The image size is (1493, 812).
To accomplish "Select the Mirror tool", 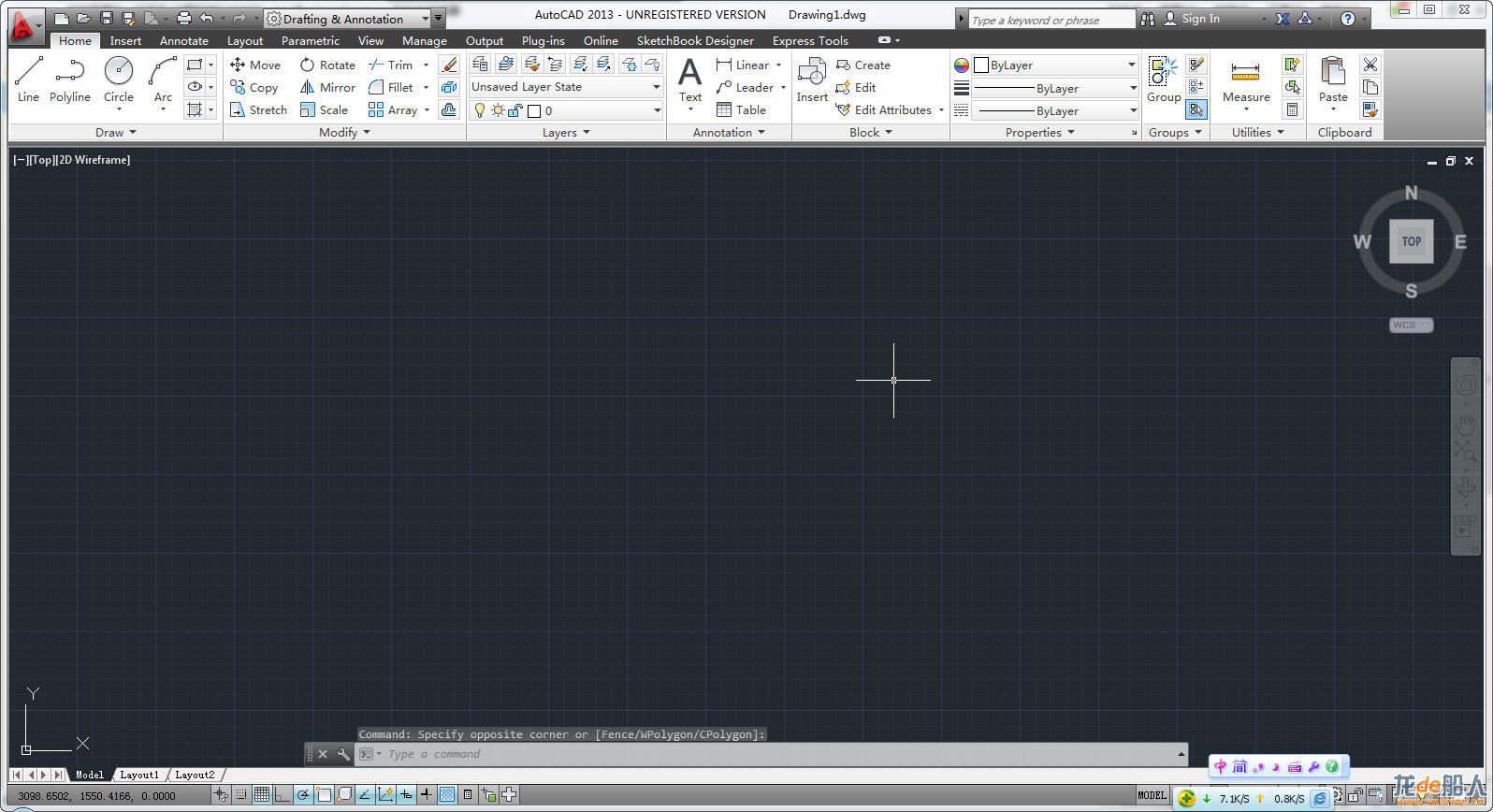I will pos(327,87).
